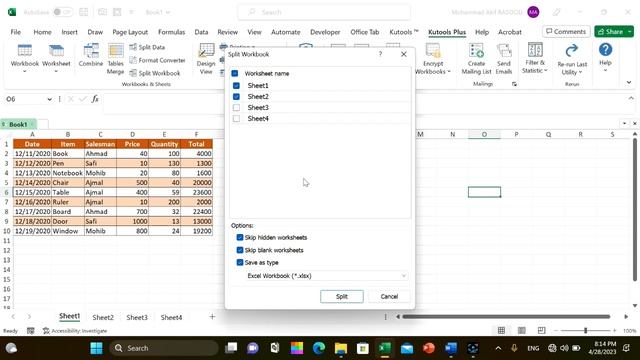This screenshot has width=640, height=360.
Task: Click the horizontal scrollbar of the sheet
Action: [x=506, y=316]
